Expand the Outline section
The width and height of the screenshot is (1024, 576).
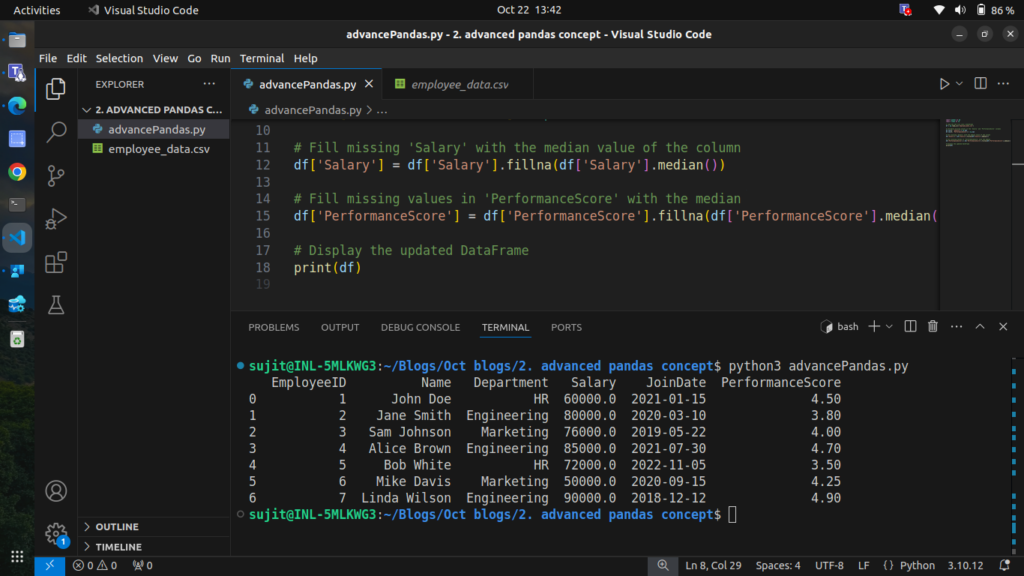[117, 527]
